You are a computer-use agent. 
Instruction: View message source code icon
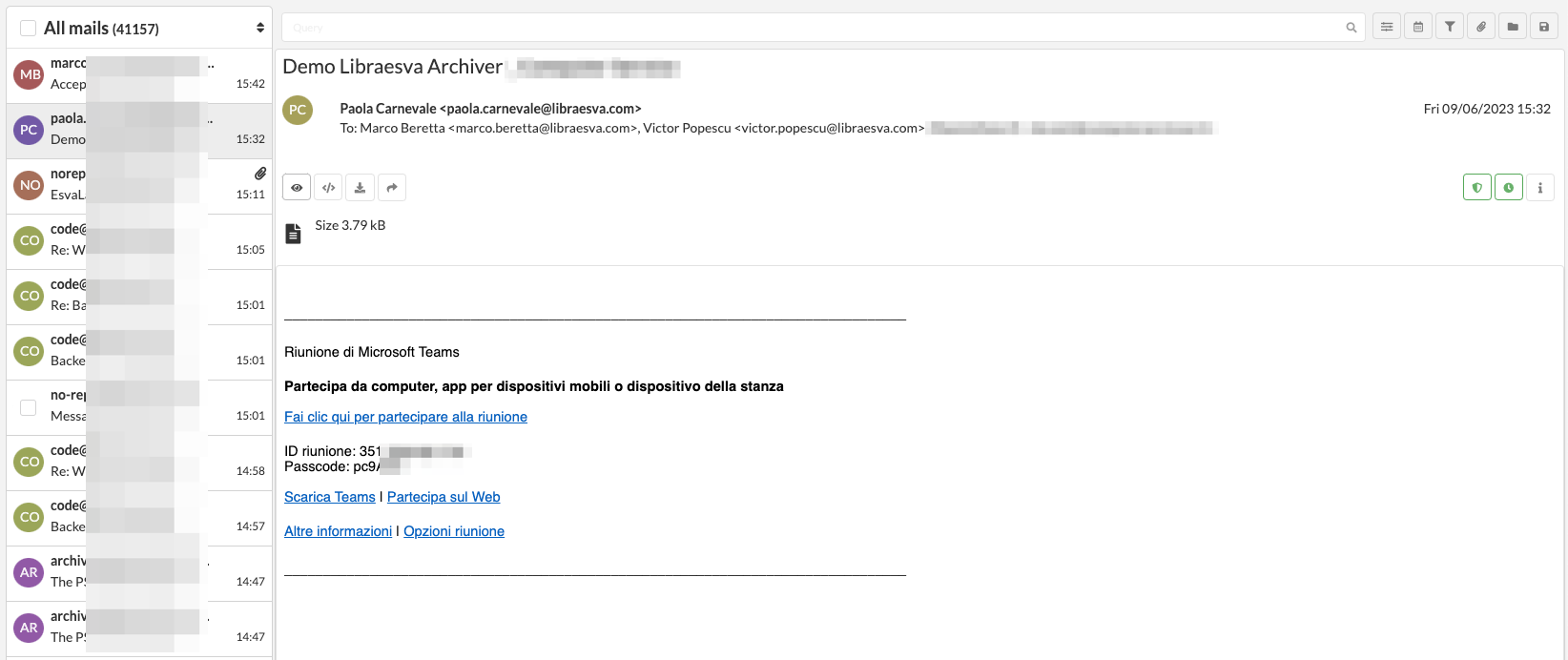point(328,187)
